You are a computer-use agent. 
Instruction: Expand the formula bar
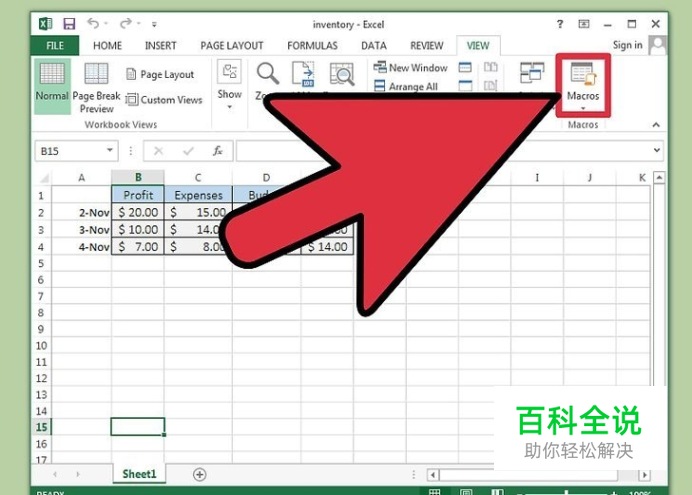pyautogui.click(x=657, y=150)
